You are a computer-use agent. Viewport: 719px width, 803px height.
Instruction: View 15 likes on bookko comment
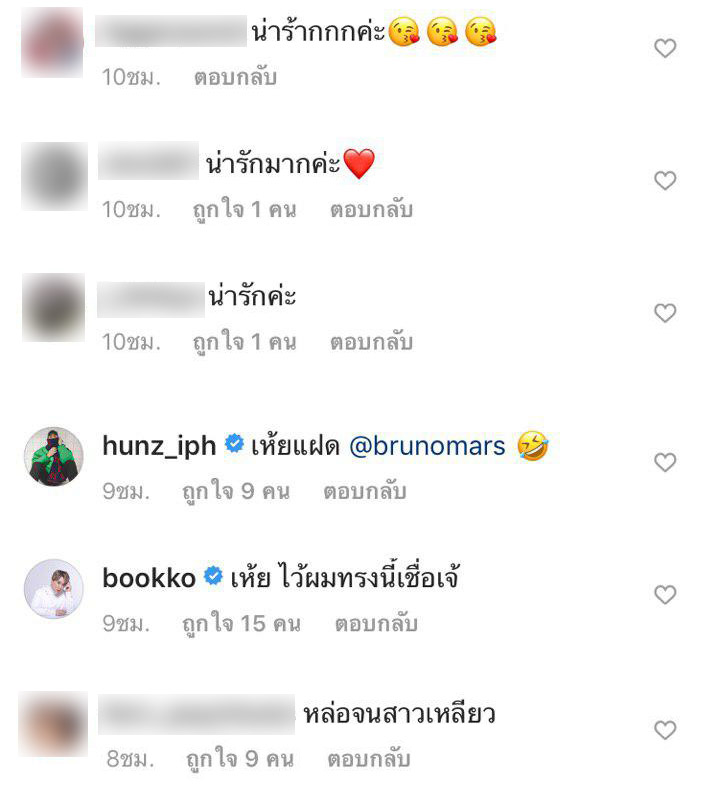(x=241, y=624)
